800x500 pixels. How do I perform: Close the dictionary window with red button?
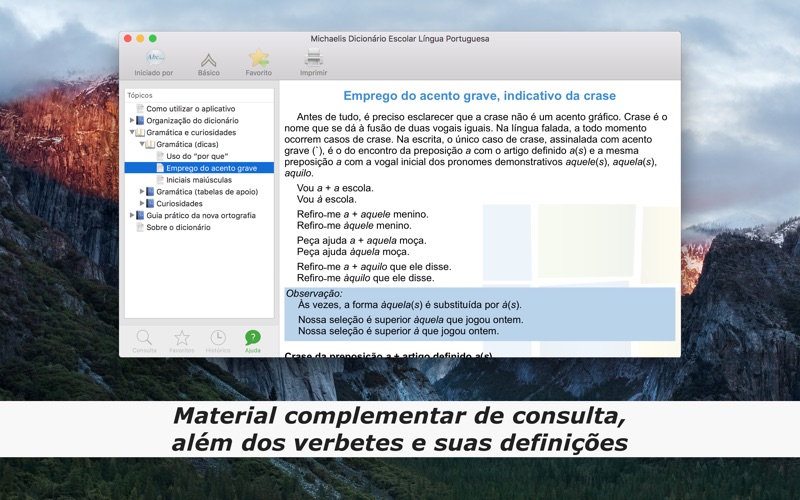(128, 38)
